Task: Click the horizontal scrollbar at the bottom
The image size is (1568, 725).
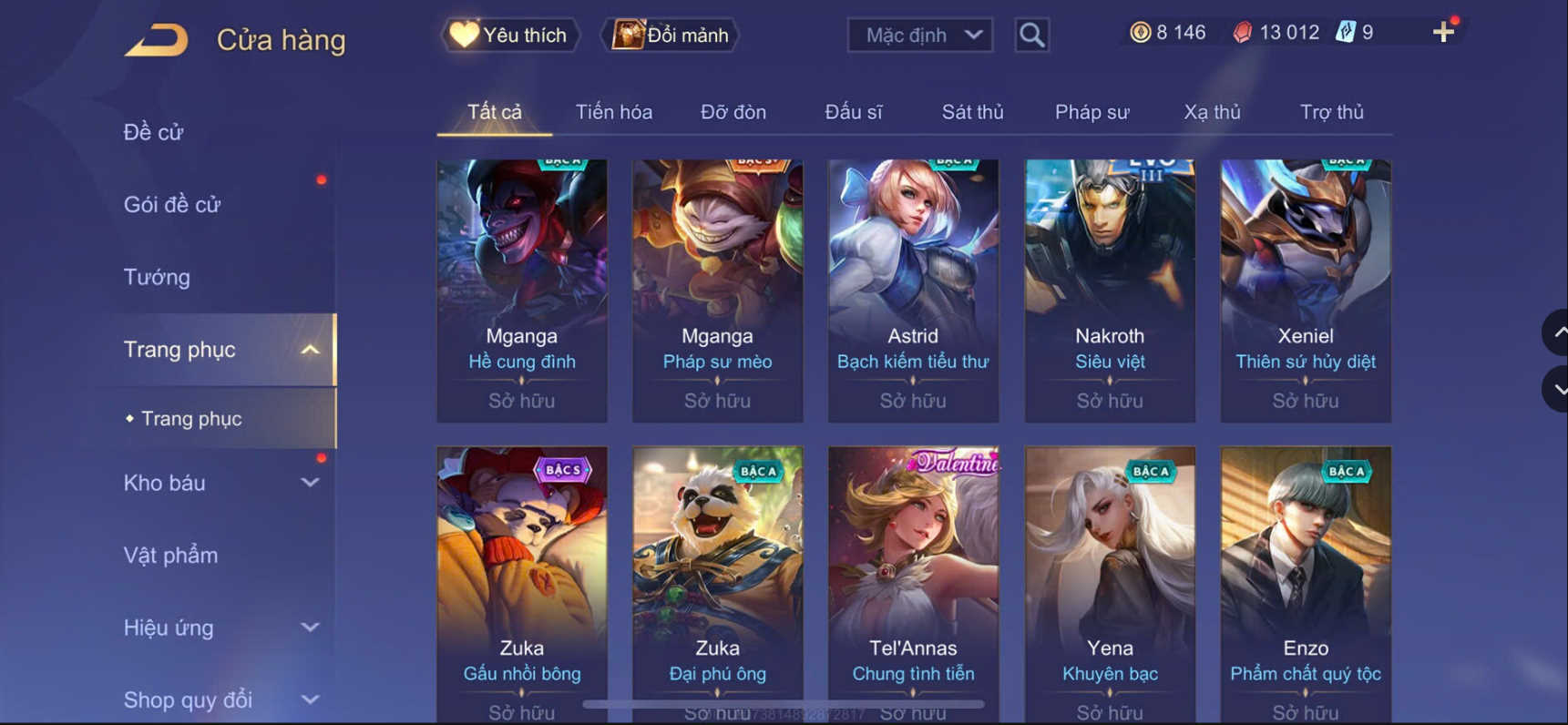Action: (784, 704)
